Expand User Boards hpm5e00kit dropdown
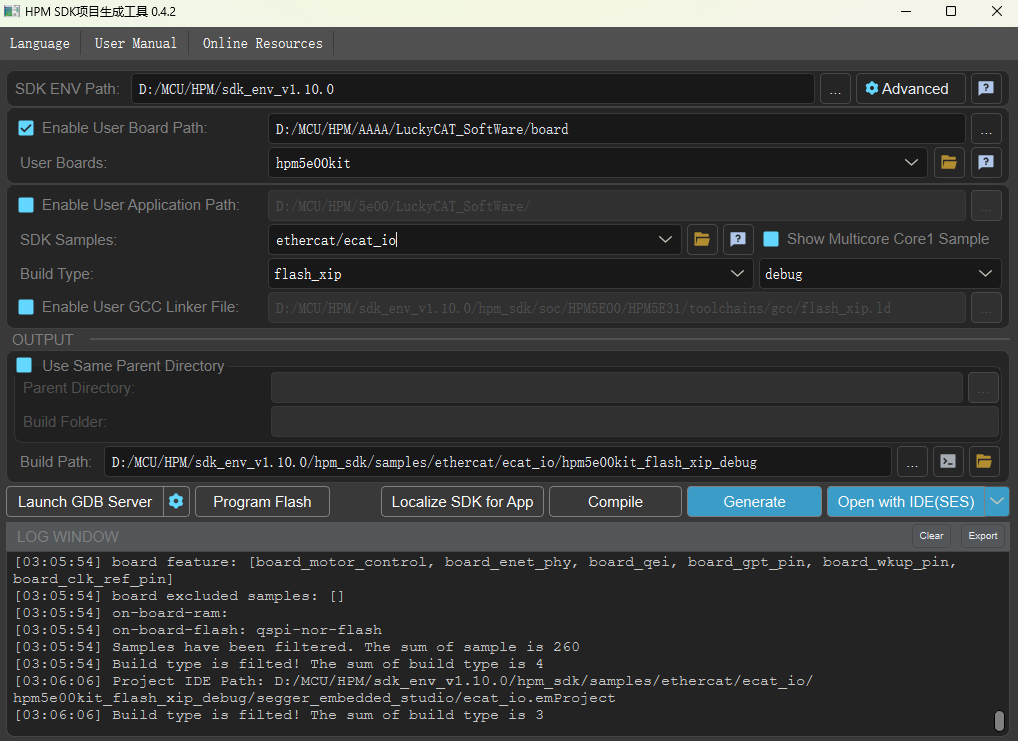The image size is (1018, 741). 911,162
